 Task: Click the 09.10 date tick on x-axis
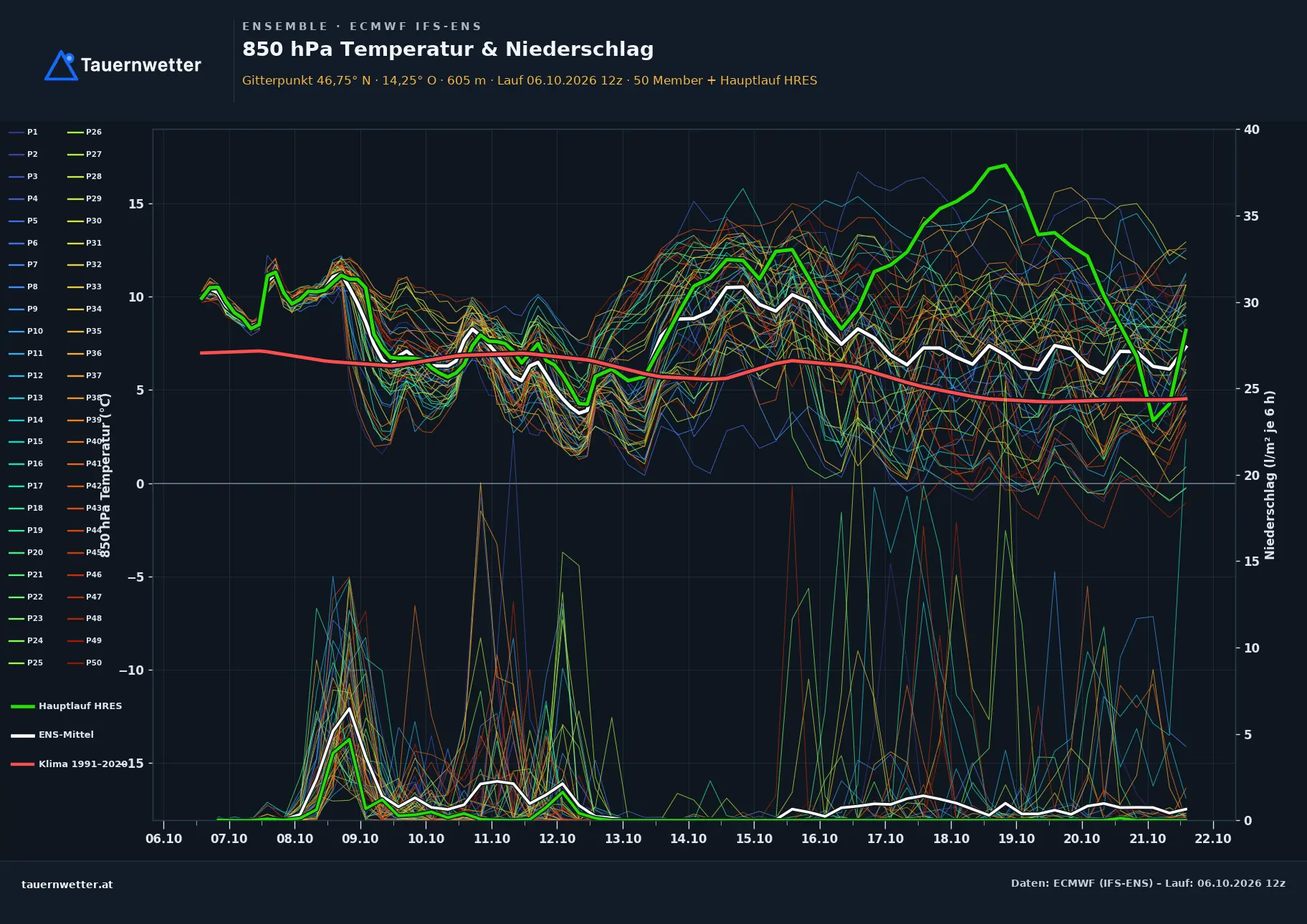(x=360, y=839)
